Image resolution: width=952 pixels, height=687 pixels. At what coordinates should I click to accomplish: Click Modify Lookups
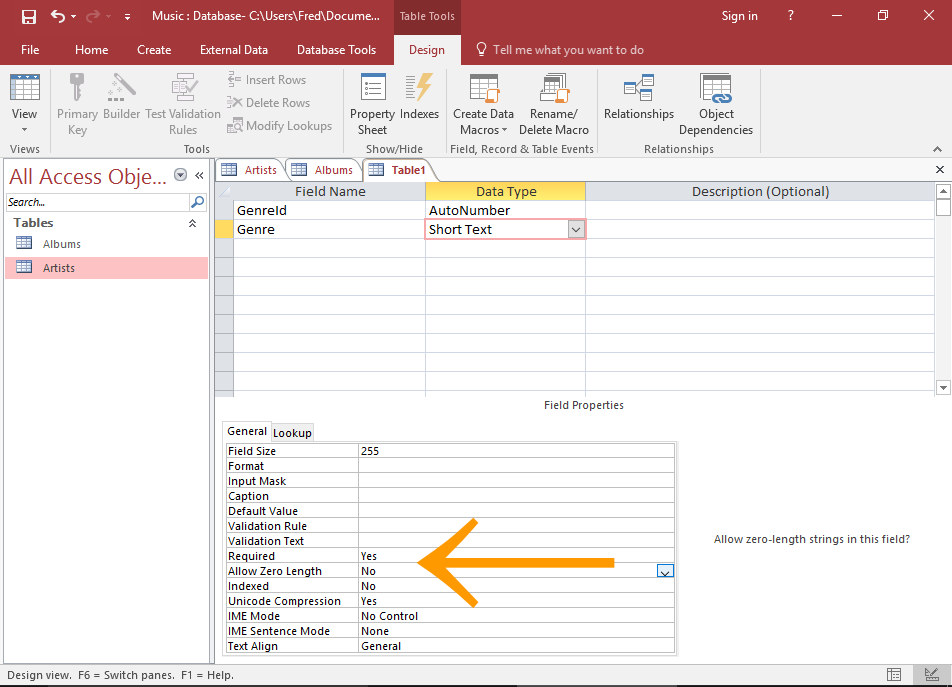280,126
